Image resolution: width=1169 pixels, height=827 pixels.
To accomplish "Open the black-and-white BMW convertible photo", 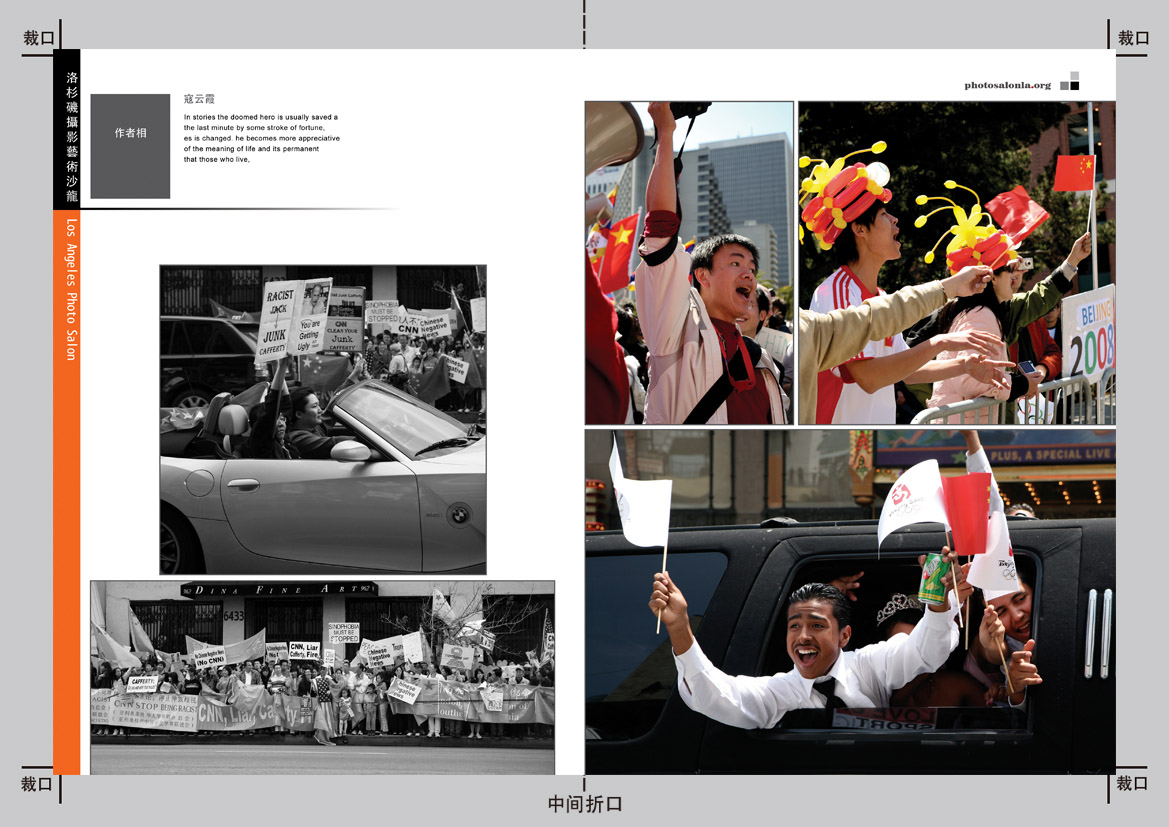I will (323, 419).
